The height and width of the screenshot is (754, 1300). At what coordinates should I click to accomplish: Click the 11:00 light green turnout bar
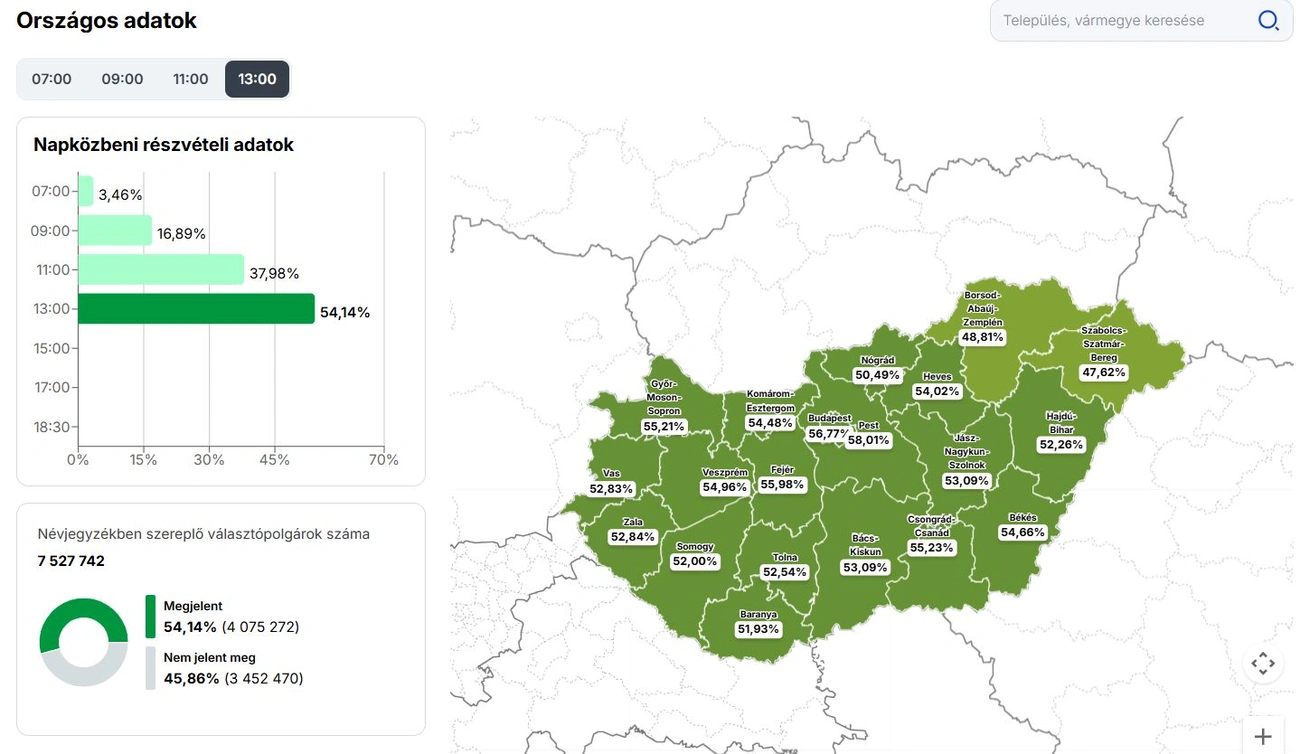click(160, 270)
